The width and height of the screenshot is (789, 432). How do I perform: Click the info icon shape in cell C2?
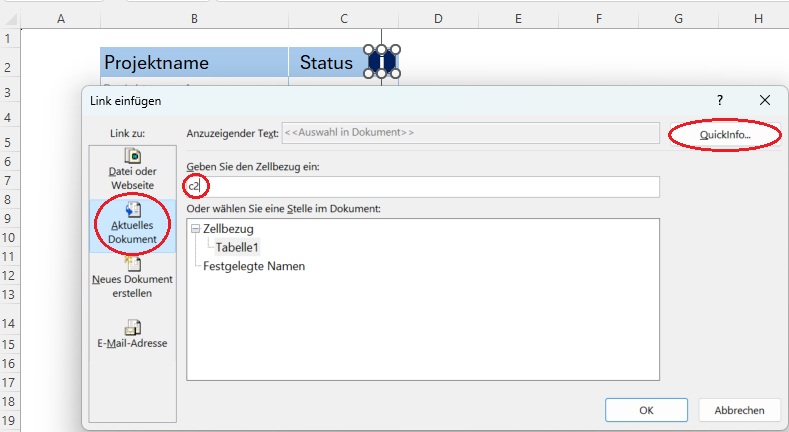[382, 62]
